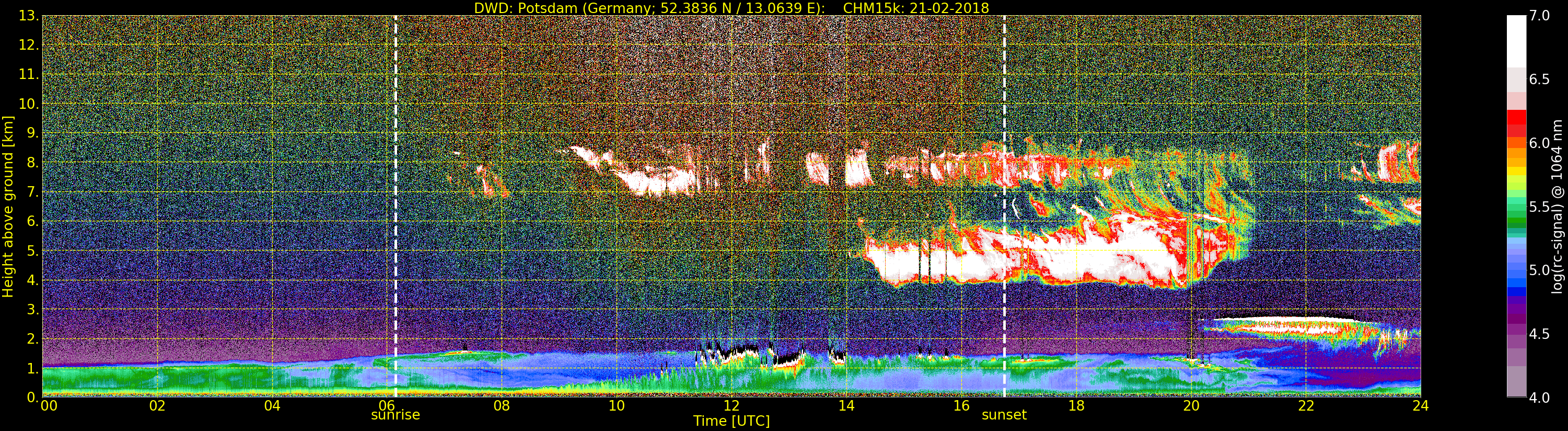Click the time axis tick '14'
The height and width of the screenshot is (431, 1568).
point(846,405)
